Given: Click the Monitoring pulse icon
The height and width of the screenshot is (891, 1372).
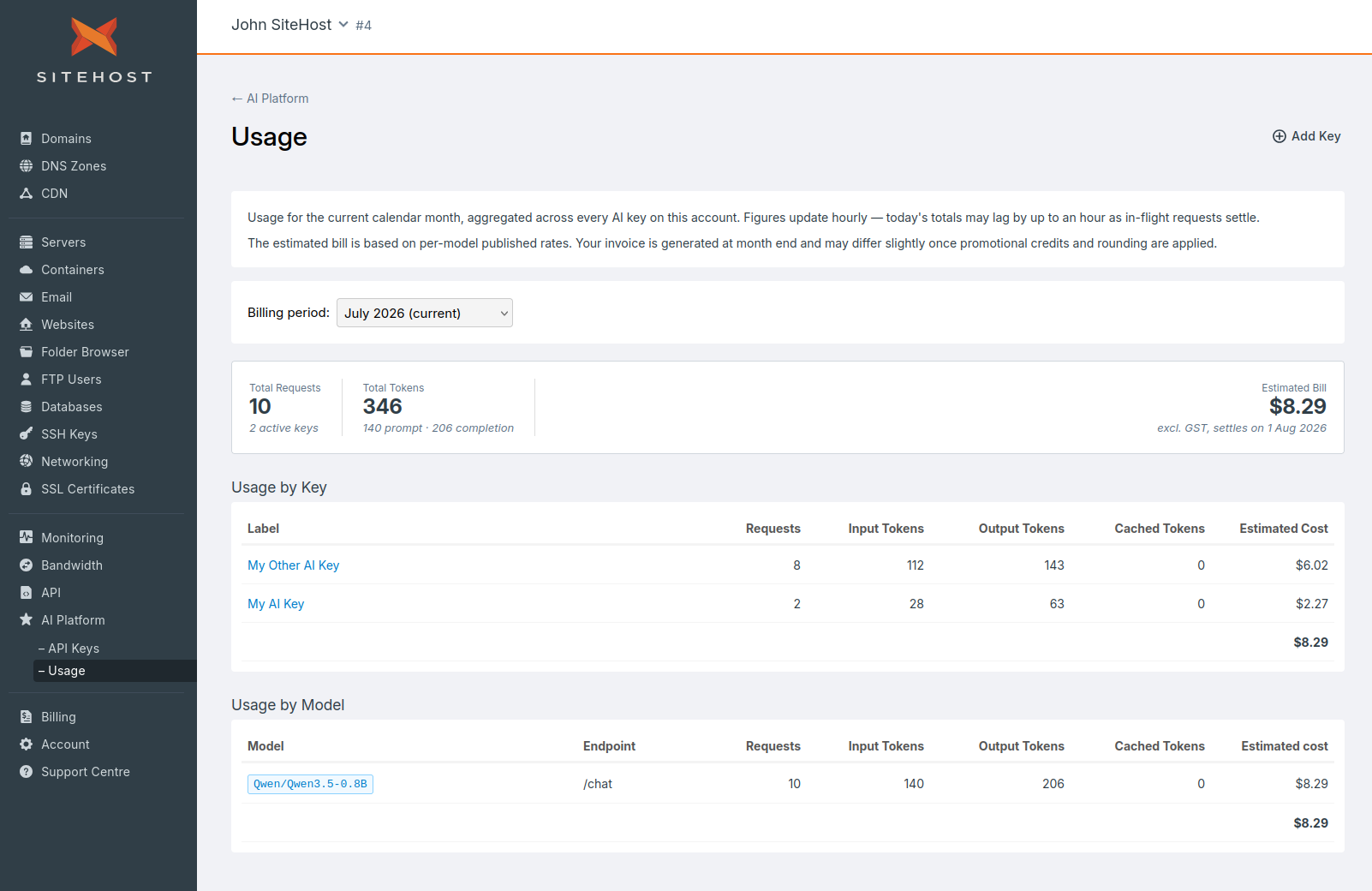Looking at the screenshot, I should pyautogui.click(x=27, y=538).
